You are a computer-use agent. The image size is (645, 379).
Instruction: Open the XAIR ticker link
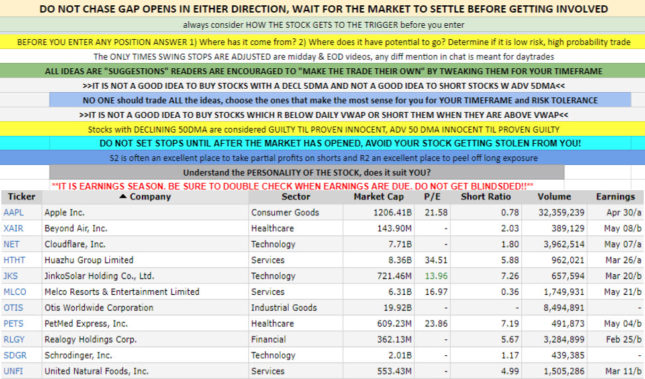(14, 228)
